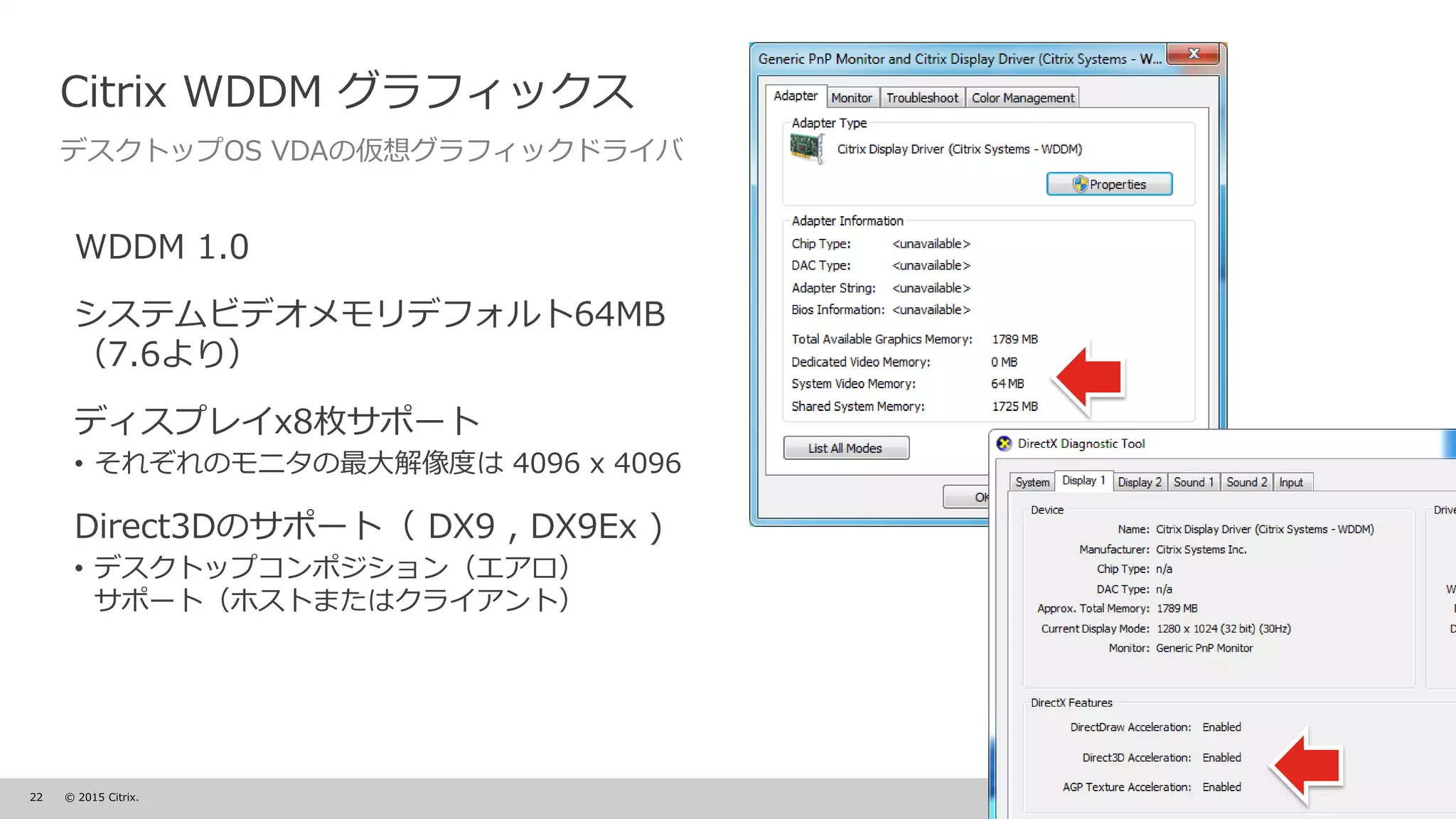Click Direct3D Acceleration Enabled value
The width and height of the screenshot is (1456, 819).
(x=1221, y=758)
